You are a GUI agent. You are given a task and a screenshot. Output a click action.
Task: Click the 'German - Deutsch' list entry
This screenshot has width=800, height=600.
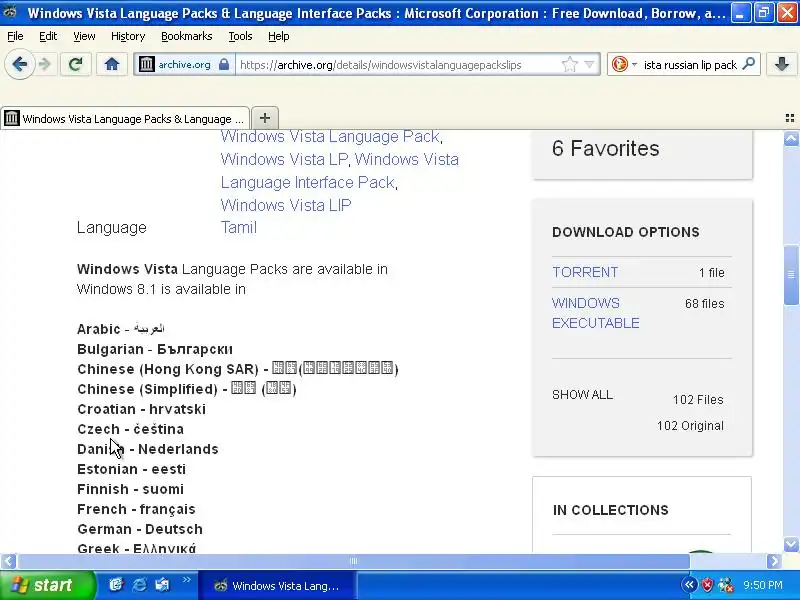point(140,529)
